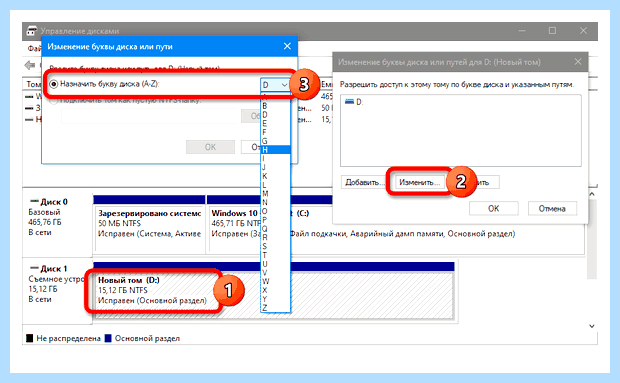The width and height of the screenshot is (620, 383).
Task: Choose letter L in the drive letter list
Action: [275, 185]
